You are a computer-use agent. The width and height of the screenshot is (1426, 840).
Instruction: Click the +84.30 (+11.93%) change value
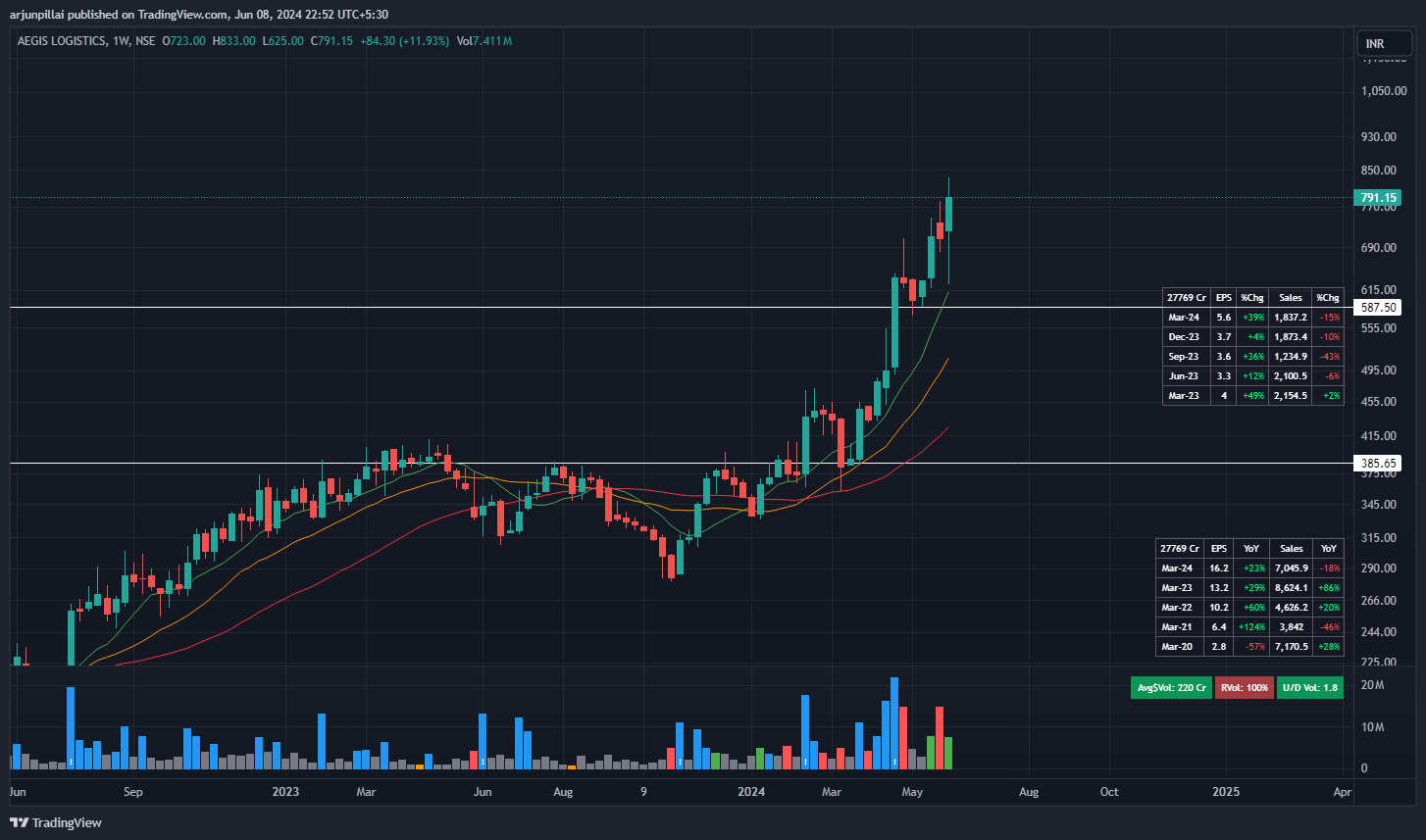[x=405, y=41]
